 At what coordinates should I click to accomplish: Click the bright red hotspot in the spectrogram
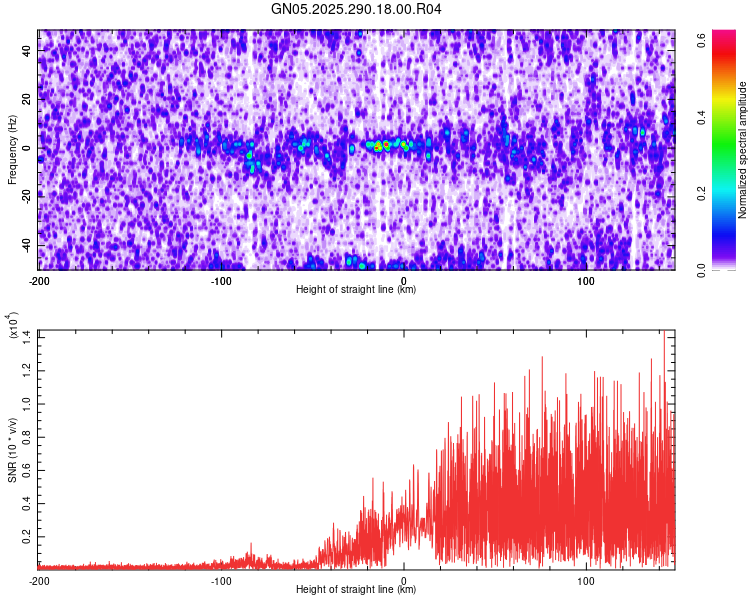tap(386, 146)
